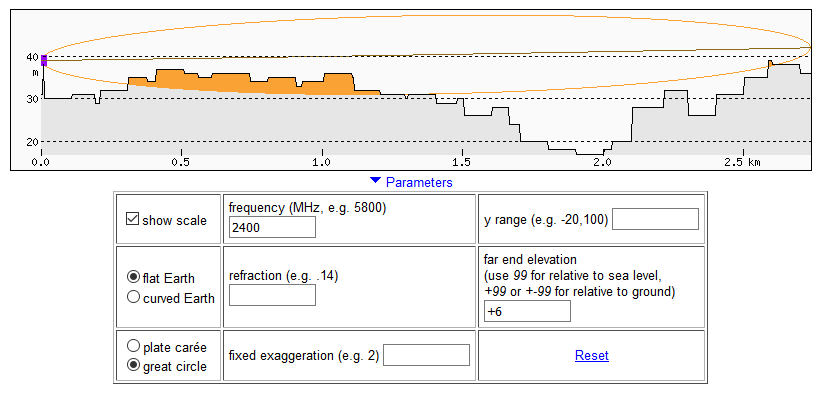This screenshot has width=827, height=397.
Task: Click the far end elevation field
Action: (x=527, y=311)
